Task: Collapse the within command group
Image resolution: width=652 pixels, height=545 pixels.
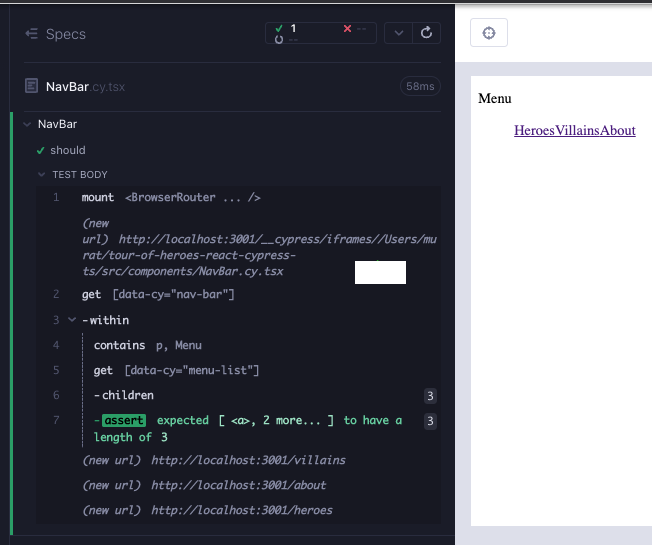Action: (72, 320)
